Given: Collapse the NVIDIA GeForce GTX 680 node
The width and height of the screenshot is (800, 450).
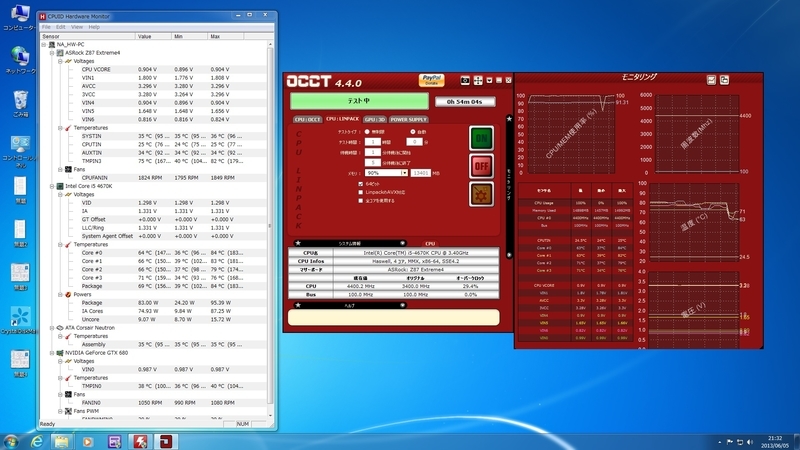Looking at the screenshot, I should (52, 353).
